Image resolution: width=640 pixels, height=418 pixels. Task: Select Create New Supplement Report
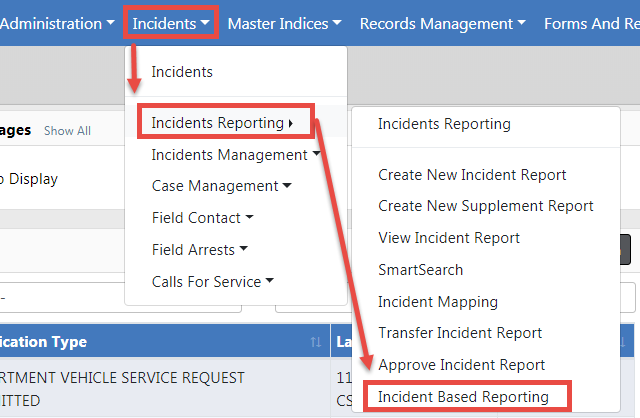pyautogui.click(x=485, y=206)
